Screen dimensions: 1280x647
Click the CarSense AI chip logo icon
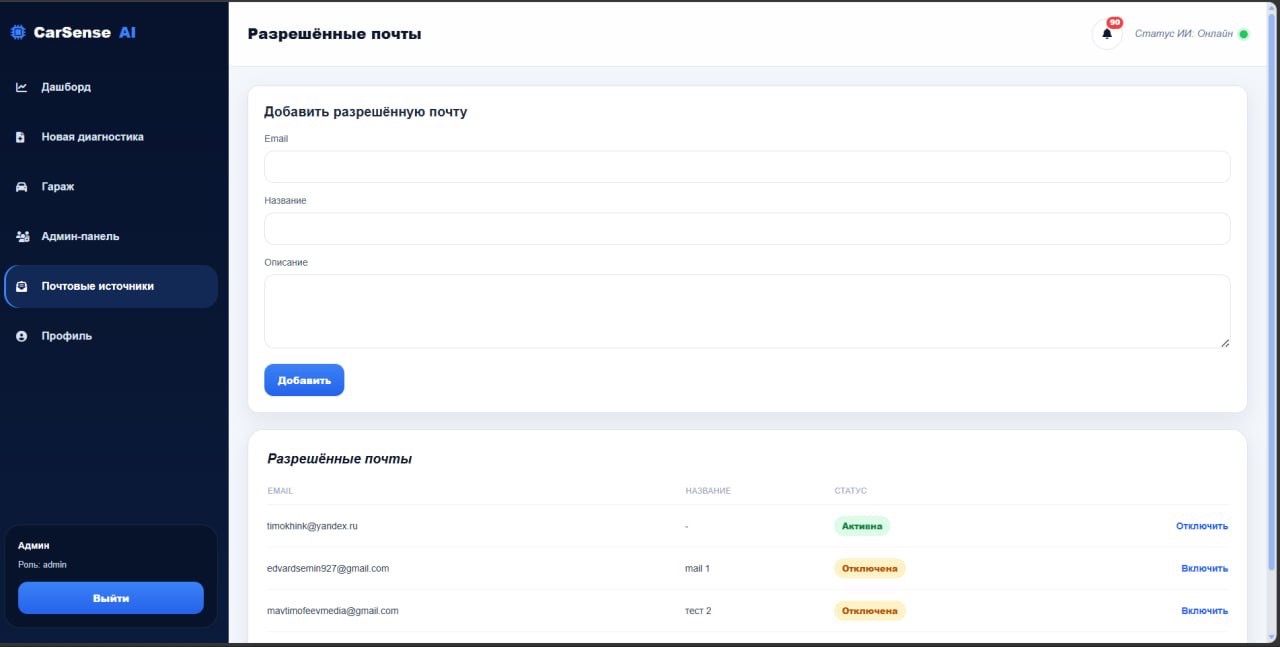pyautogui.click(x=18, y=32)
